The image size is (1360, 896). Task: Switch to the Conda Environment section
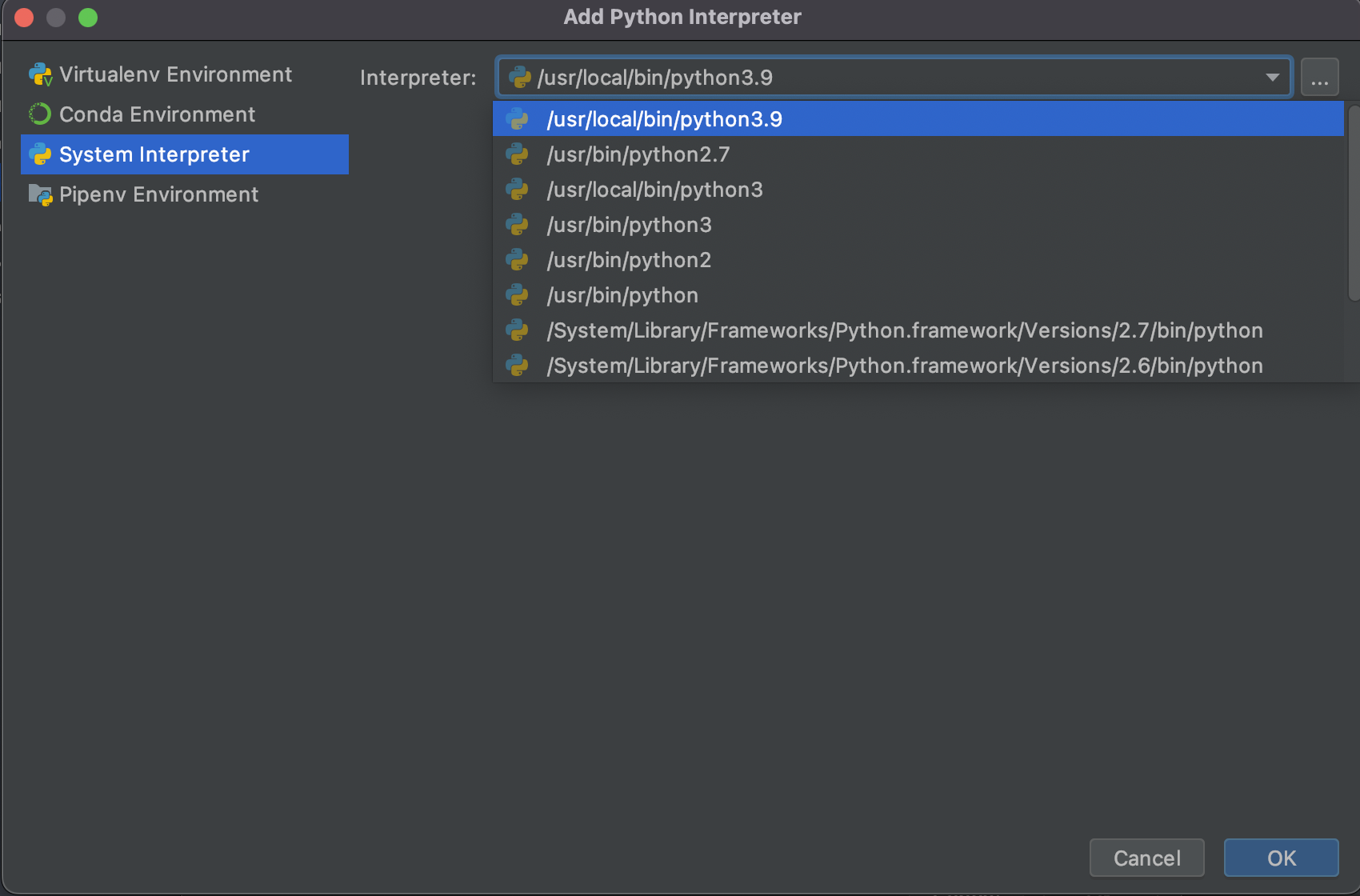pos(156,114)
